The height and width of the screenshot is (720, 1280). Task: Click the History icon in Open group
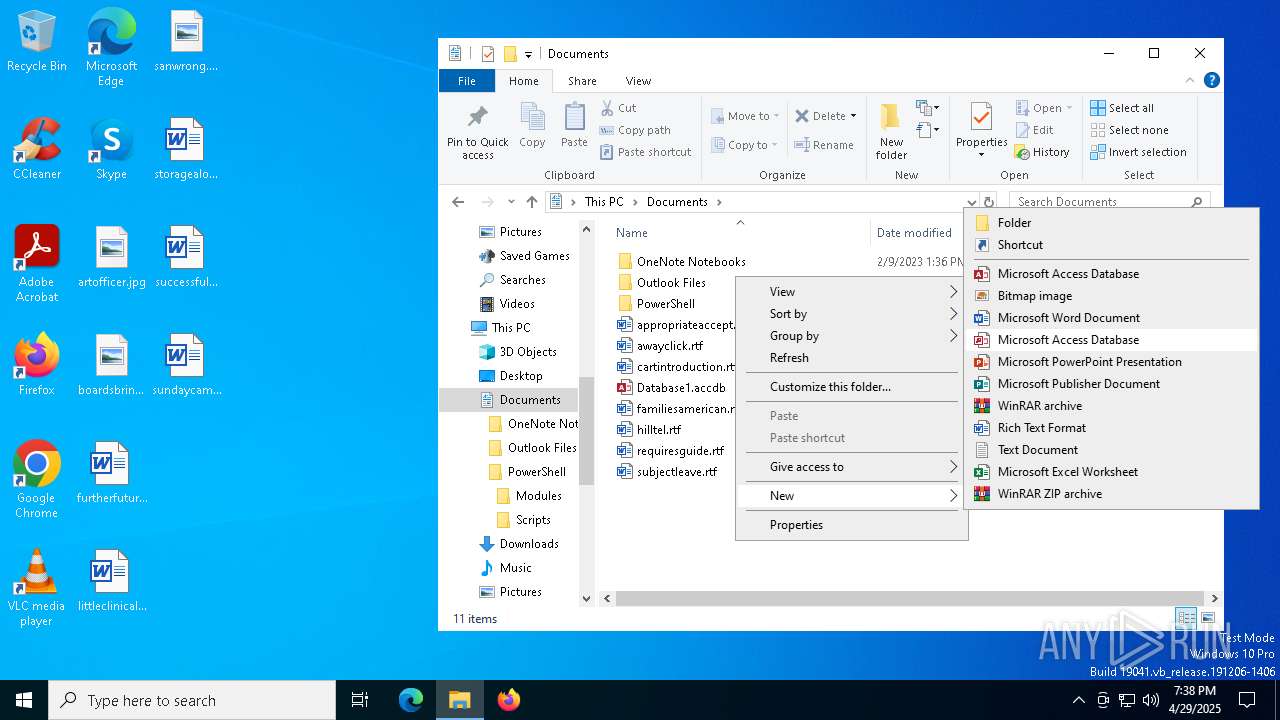click(x=1022, y=152)
